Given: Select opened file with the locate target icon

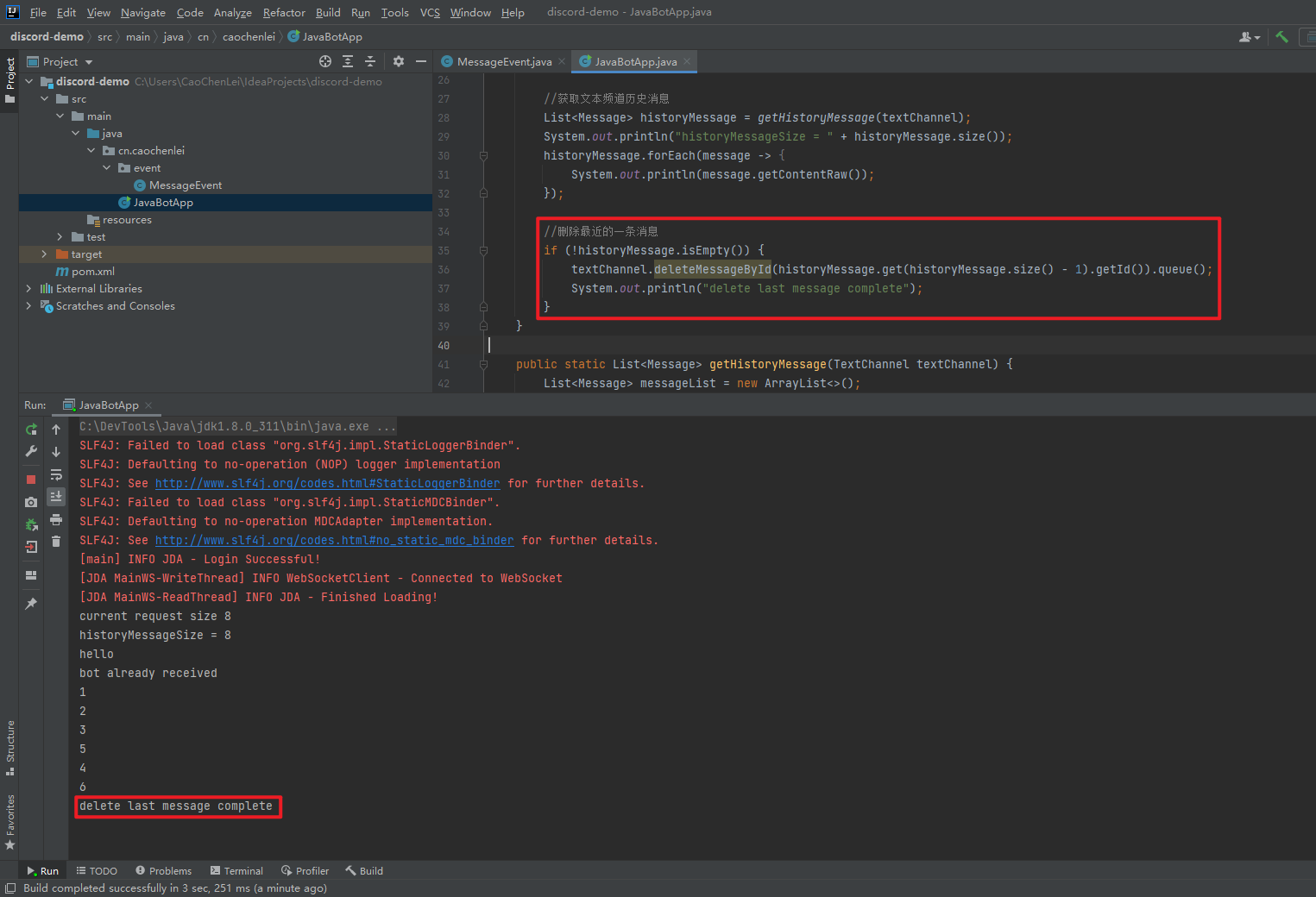Looking at the screenshot, I should coord(325,61).
